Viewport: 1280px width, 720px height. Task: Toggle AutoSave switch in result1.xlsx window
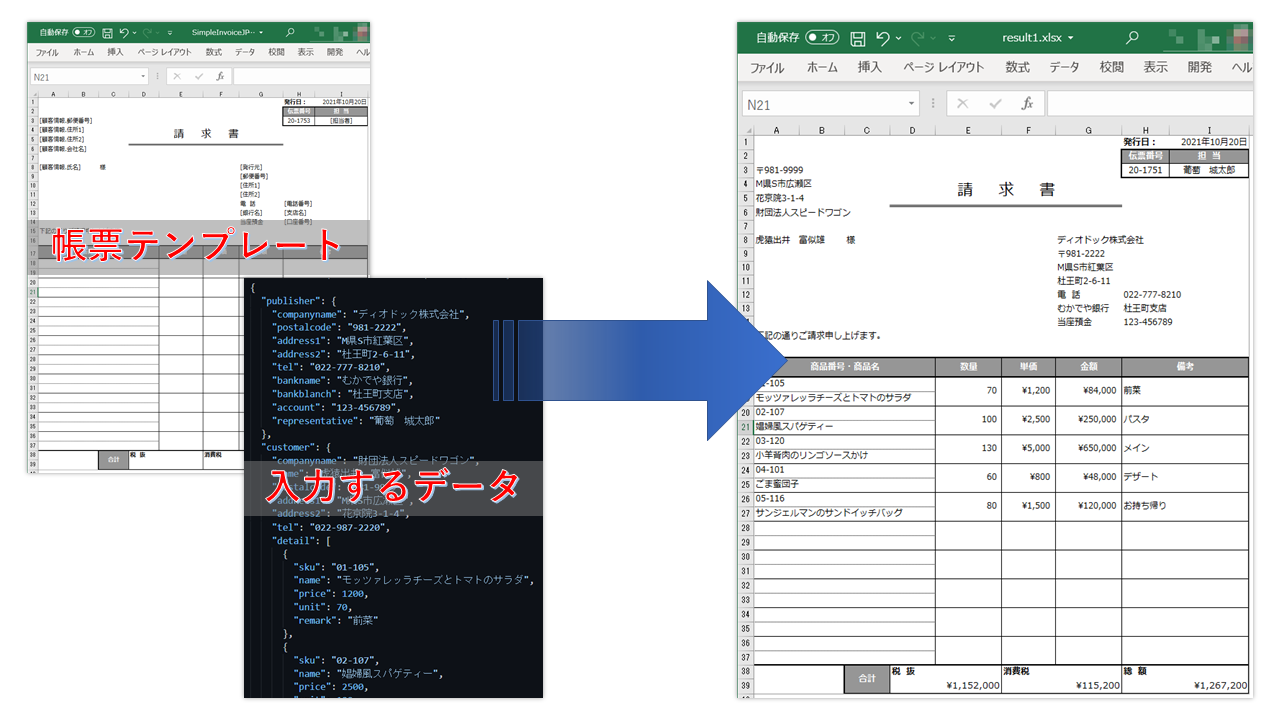[x=823, y=38]
